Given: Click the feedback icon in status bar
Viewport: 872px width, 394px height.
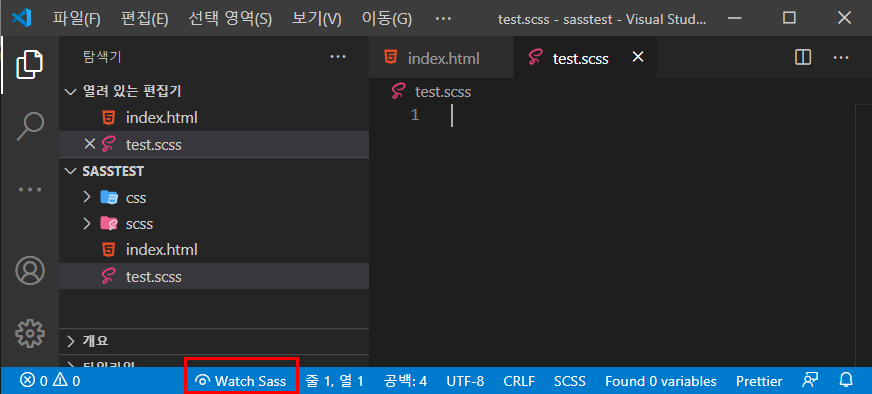Looking at the screenshot, I should (x=809, y=381).
